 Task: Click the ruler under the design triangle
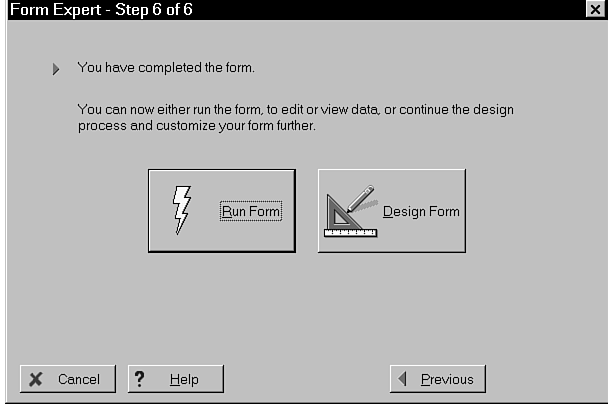click(350, 232)
